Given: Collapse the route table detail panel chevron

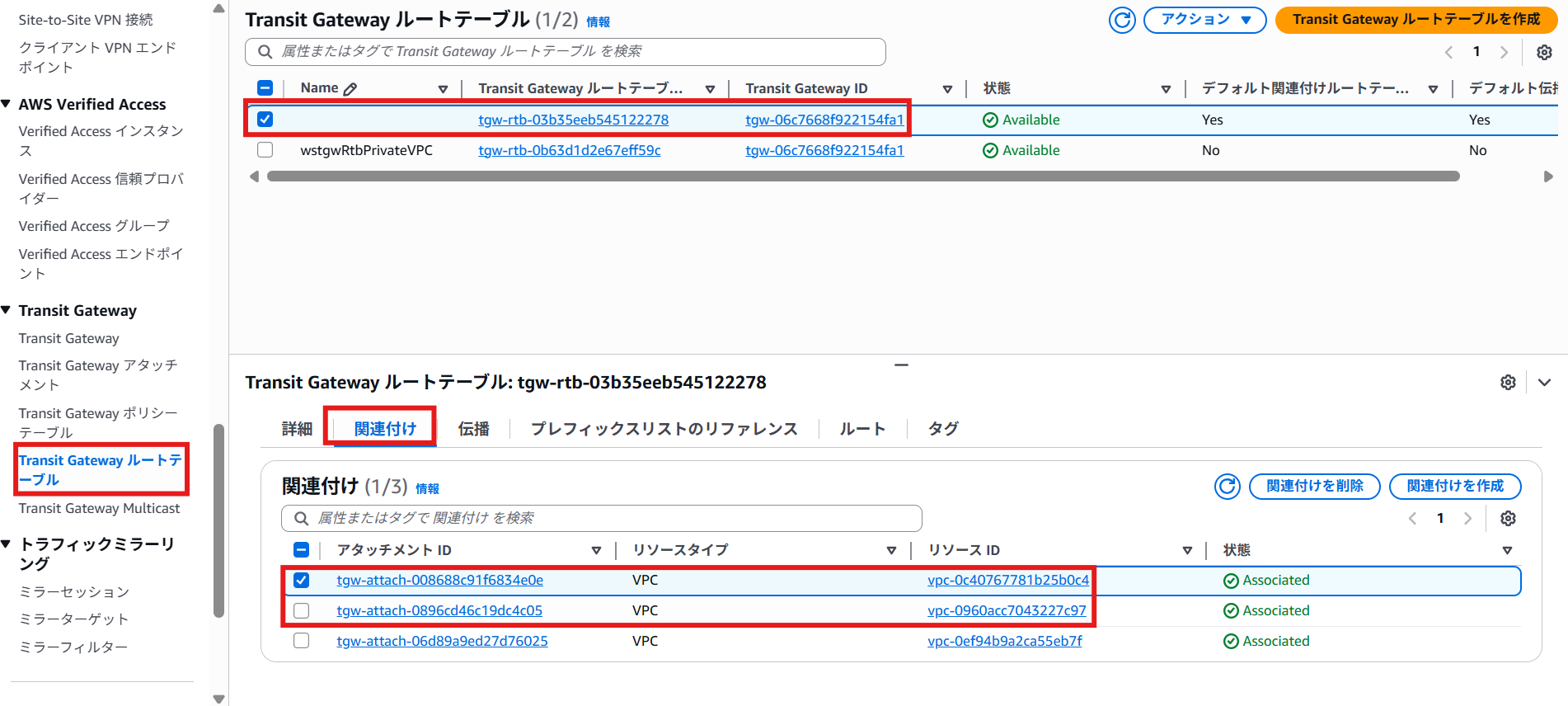Looking at the screenshot, I should (1544, 383).
